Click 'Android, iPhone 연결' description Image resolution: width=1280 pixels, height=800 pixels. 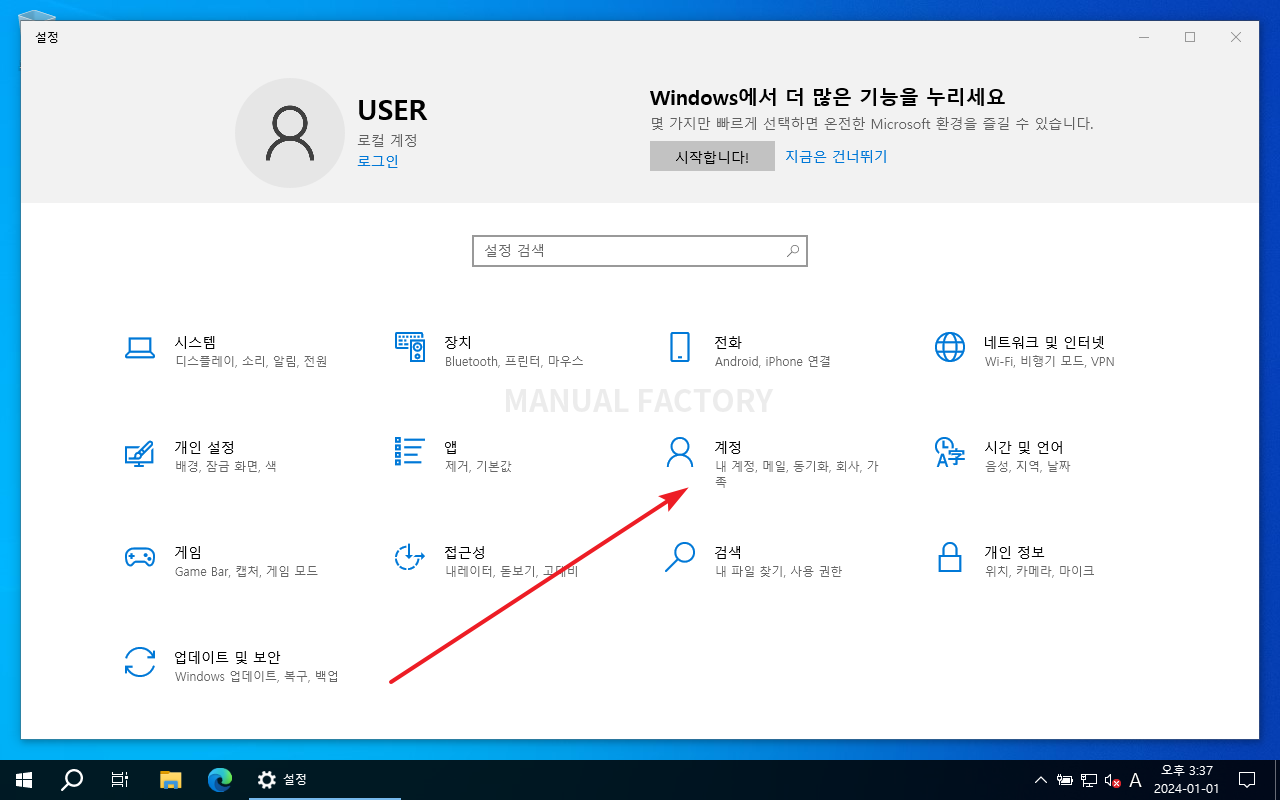pyautogui.click(x=772, y=361)
